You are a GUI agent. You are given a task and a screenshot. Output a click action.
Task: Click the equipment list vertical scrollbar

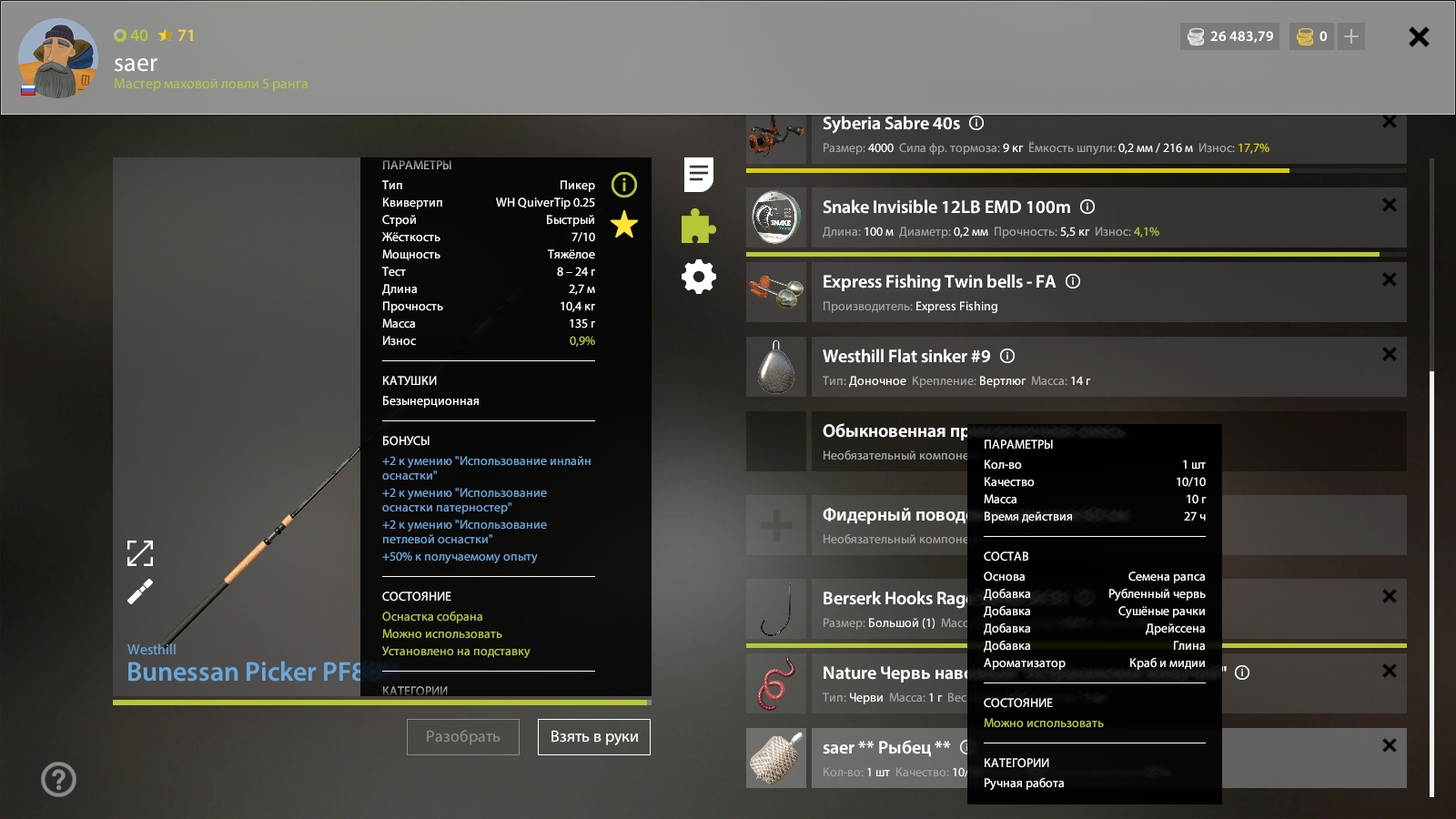click(1431, 582)
